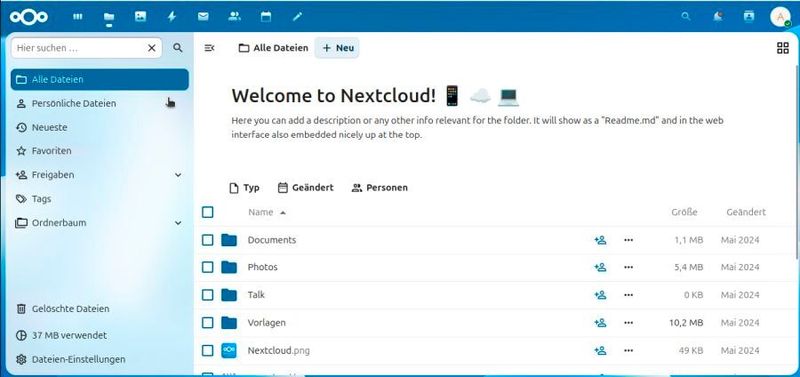800x377 pixels.
Task: Click Alle Dateien breadcrumb
Action: tap(273, 48)
